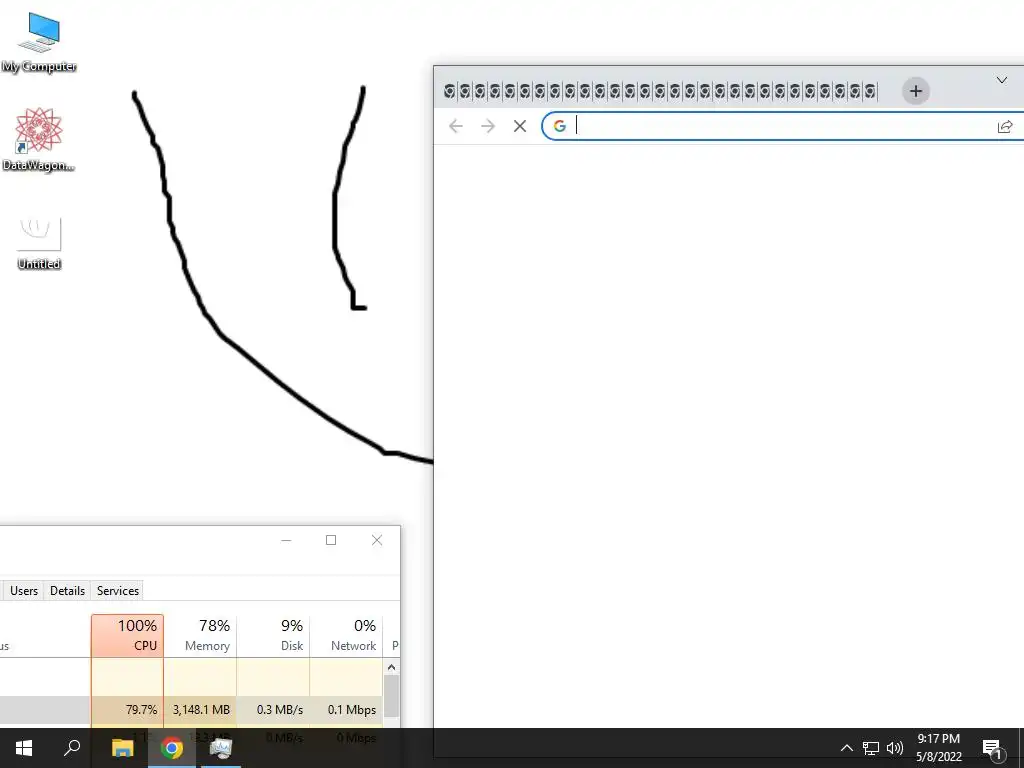Select the 79.7% CPU value cell

127,710
